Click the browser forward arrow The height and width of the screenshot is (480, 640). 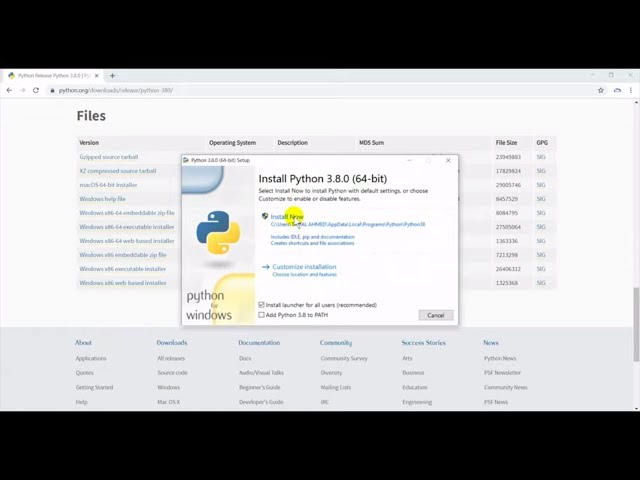[x=22, y=90]
